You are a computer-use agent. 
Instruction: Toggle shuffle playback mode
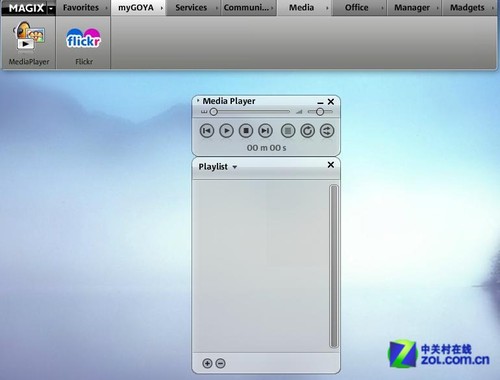[327, 131]
